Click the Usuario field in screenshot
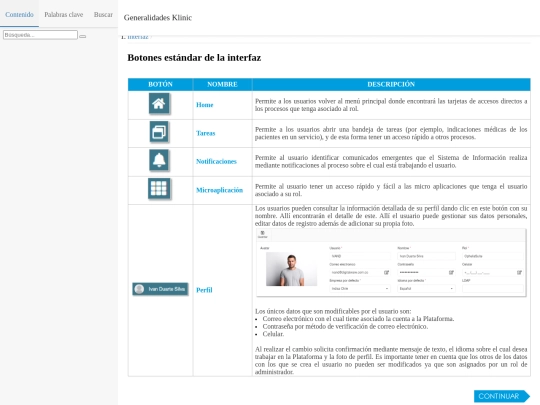 (x=360, y=256)
